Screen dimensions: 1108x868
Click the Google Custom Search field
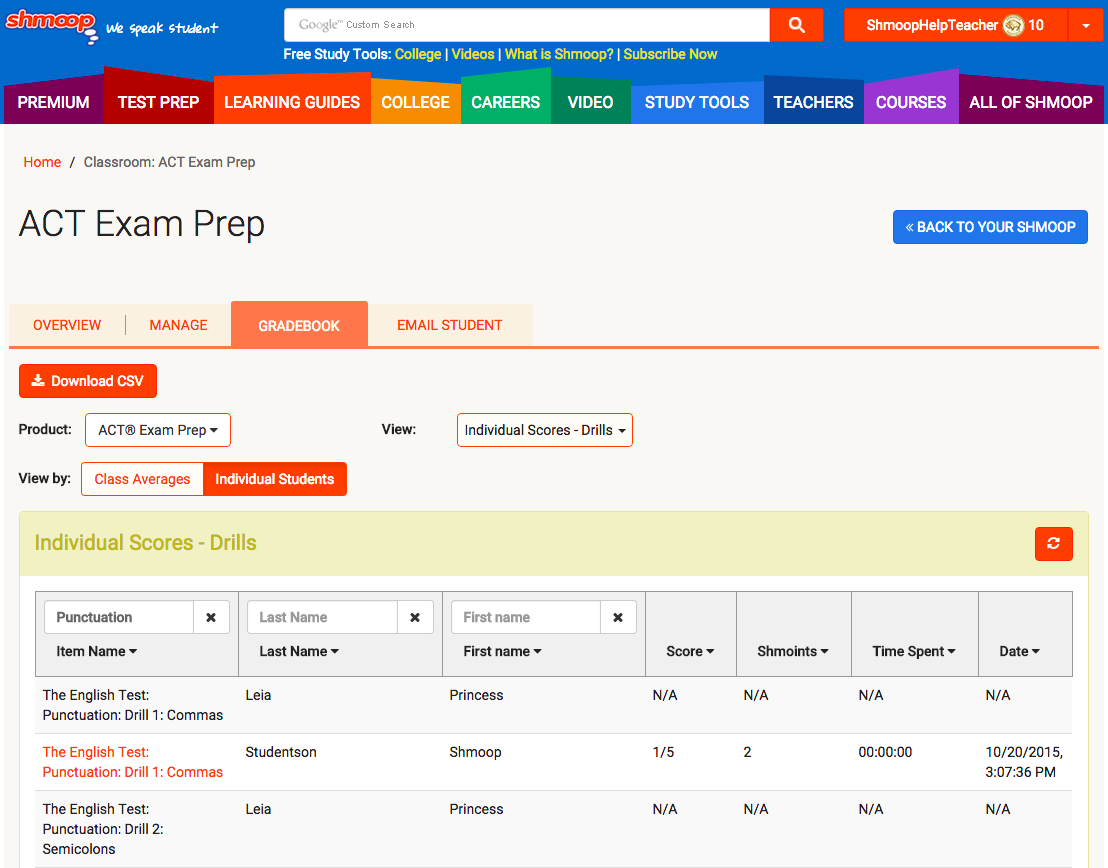tap(526, 25)
